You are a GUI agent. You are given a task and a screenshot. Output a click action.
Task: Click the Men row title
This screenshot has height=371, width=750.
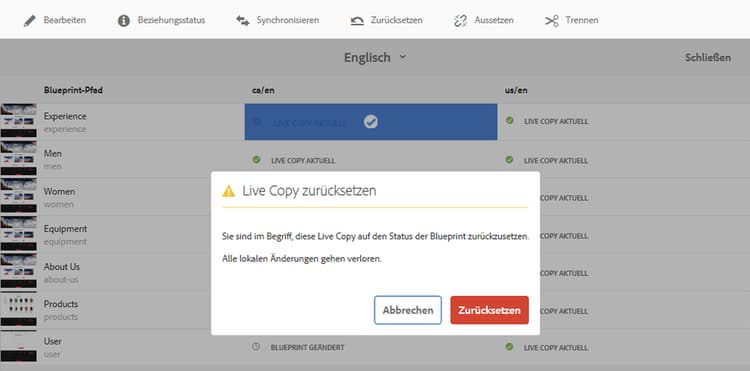pos(53,154)
